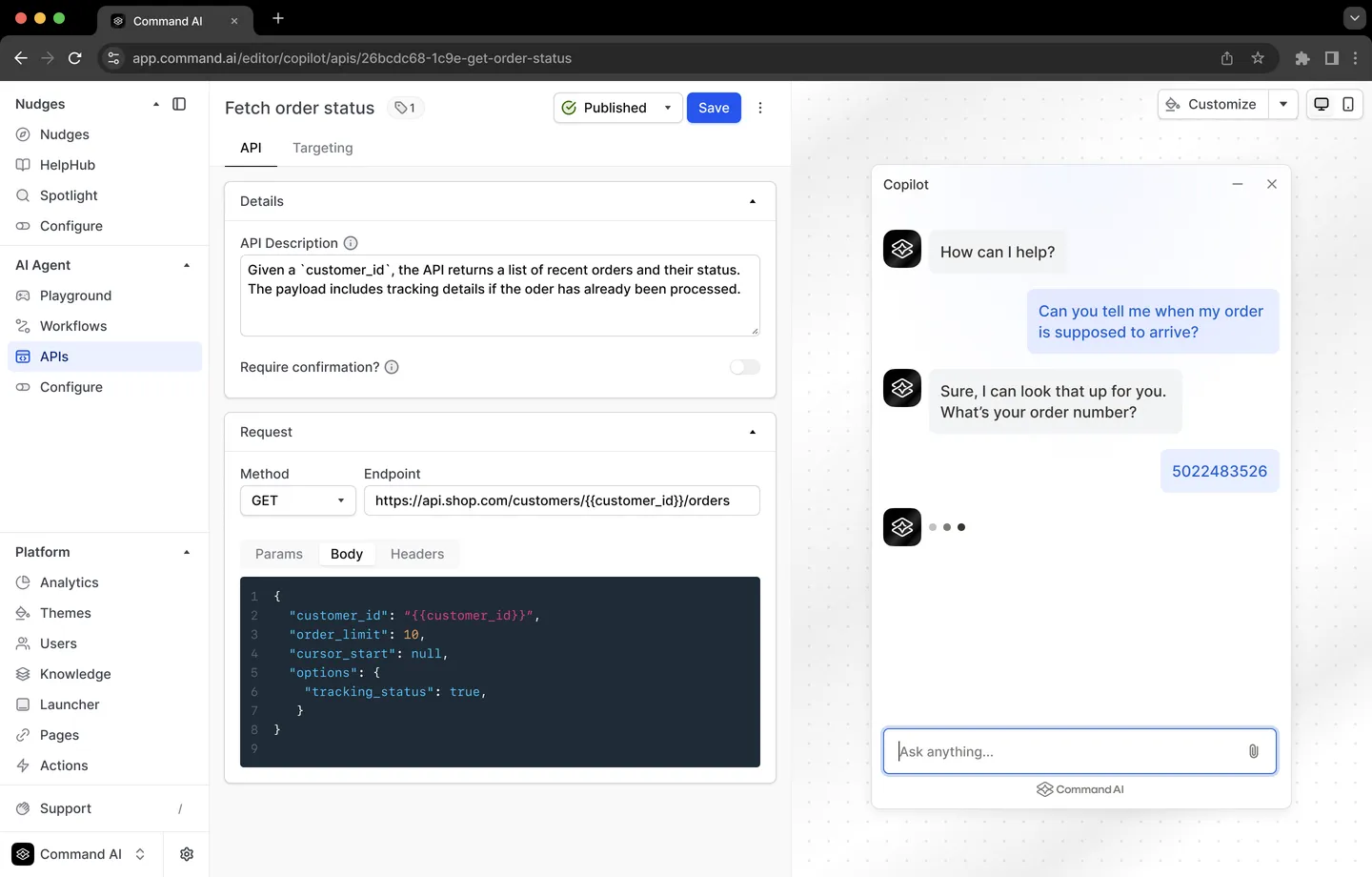Collapse the Details panel

[x=753, y=201]
